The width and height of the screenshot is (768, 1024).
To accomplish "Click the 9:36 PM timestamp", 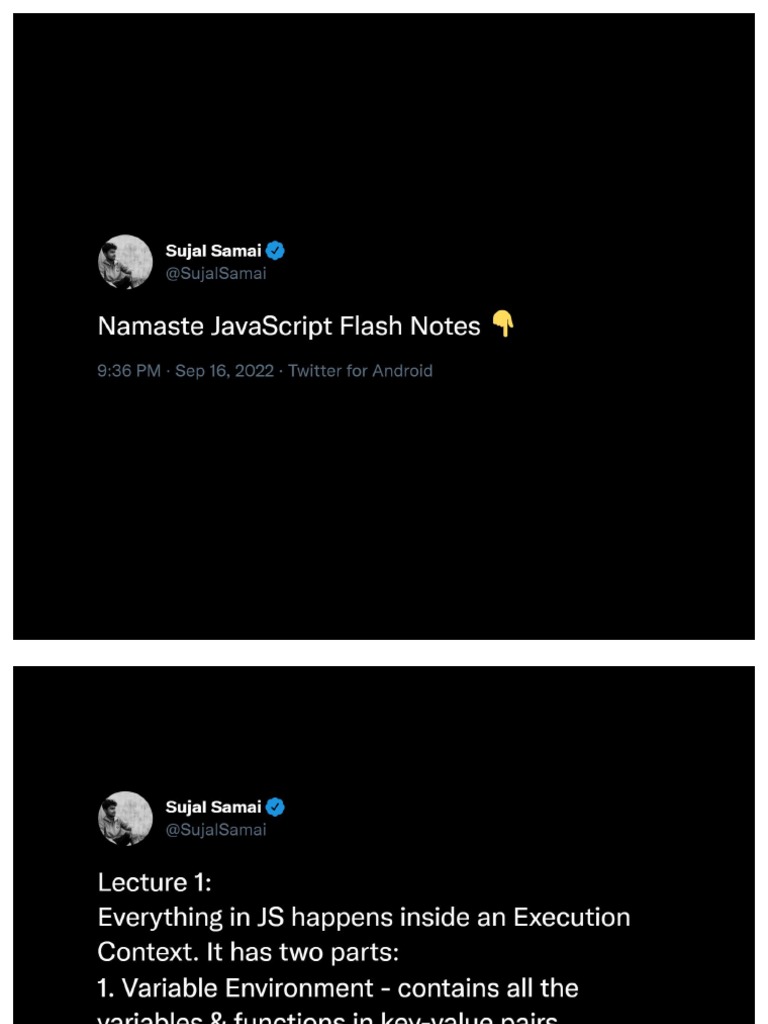I will [129, 371].
